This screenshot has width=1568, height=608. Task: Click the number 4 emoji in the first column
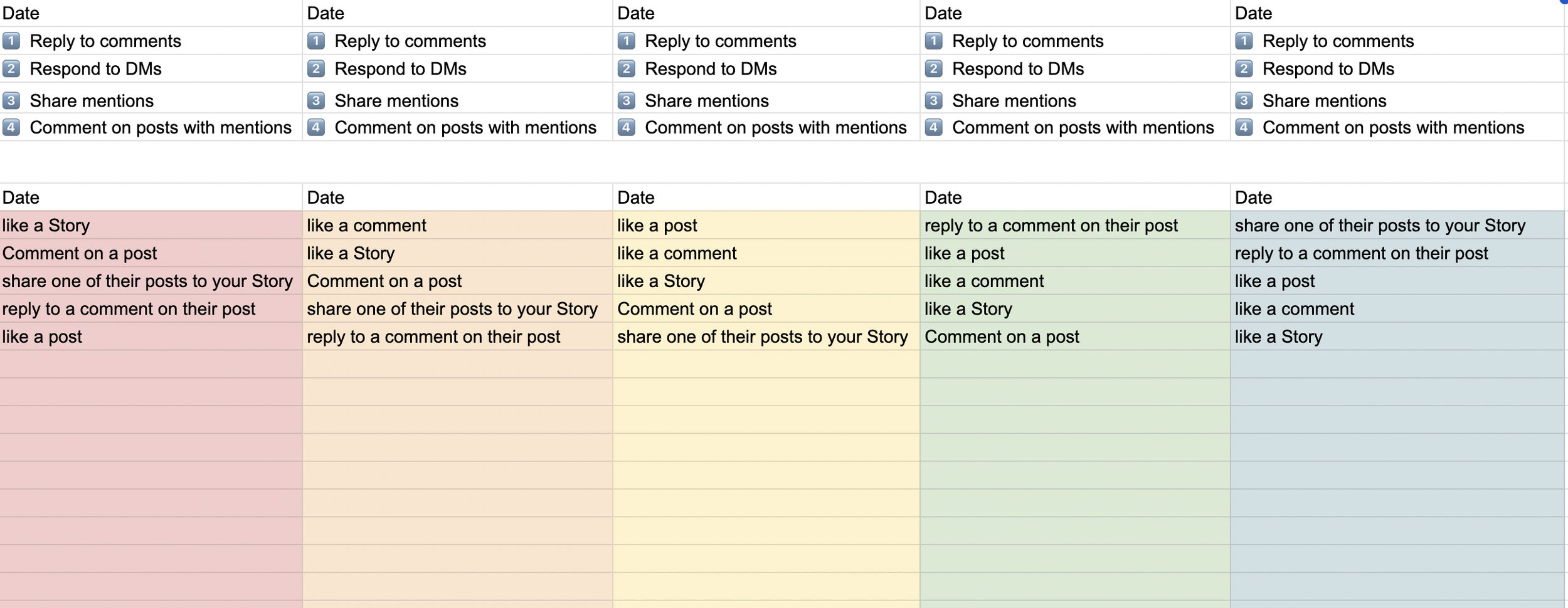(x=11, y=127)
